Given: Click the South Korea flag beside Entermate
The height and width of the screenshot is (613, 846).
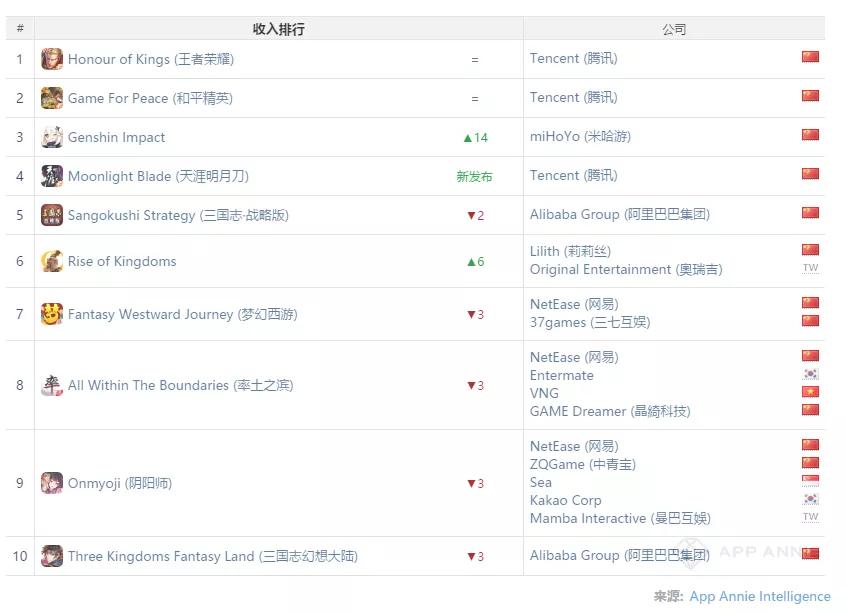Looking at the screenshot, I should coord(810,373).
